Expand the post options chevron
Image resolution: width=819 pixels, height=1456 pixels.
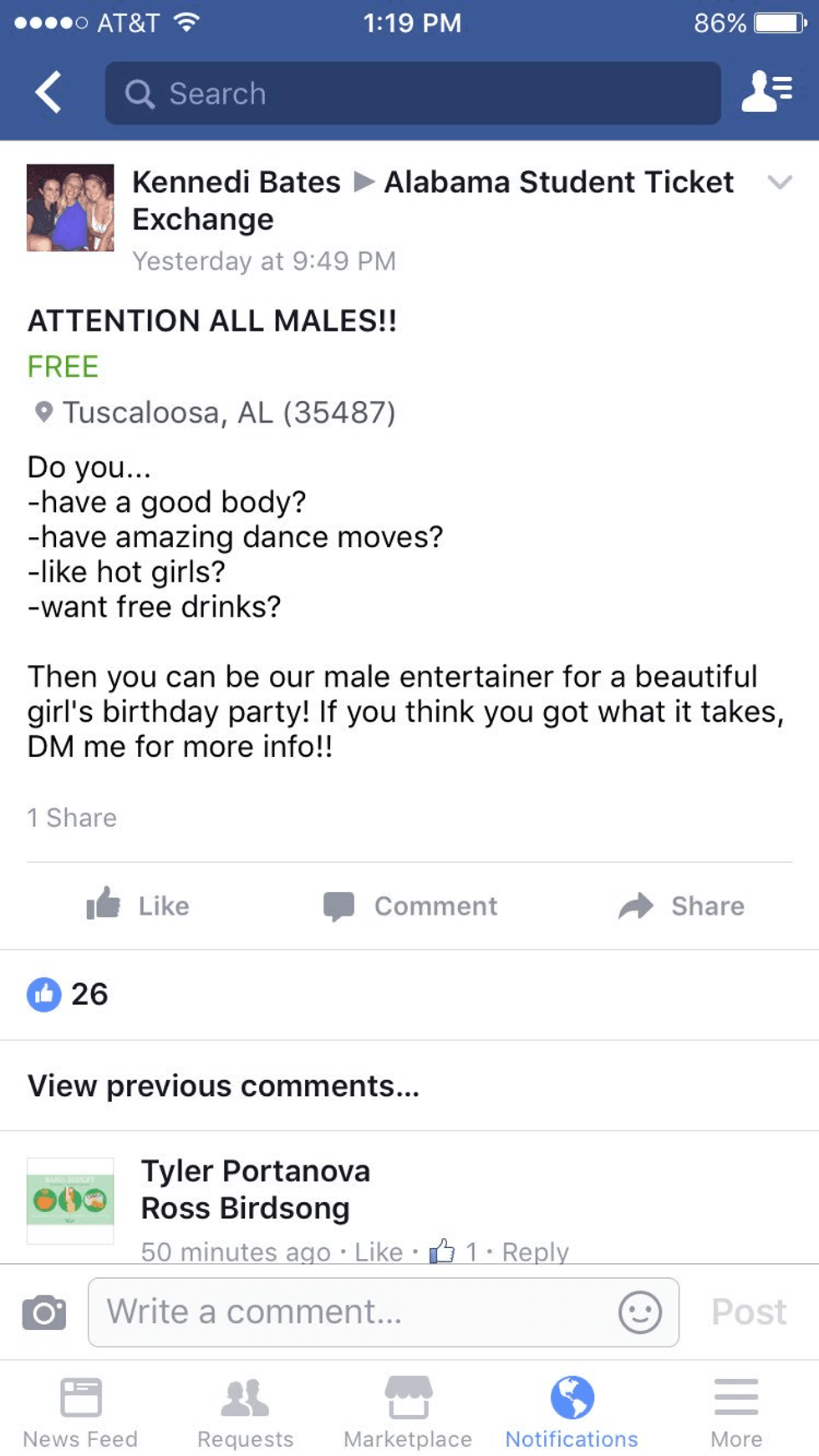tap(779, 182)
